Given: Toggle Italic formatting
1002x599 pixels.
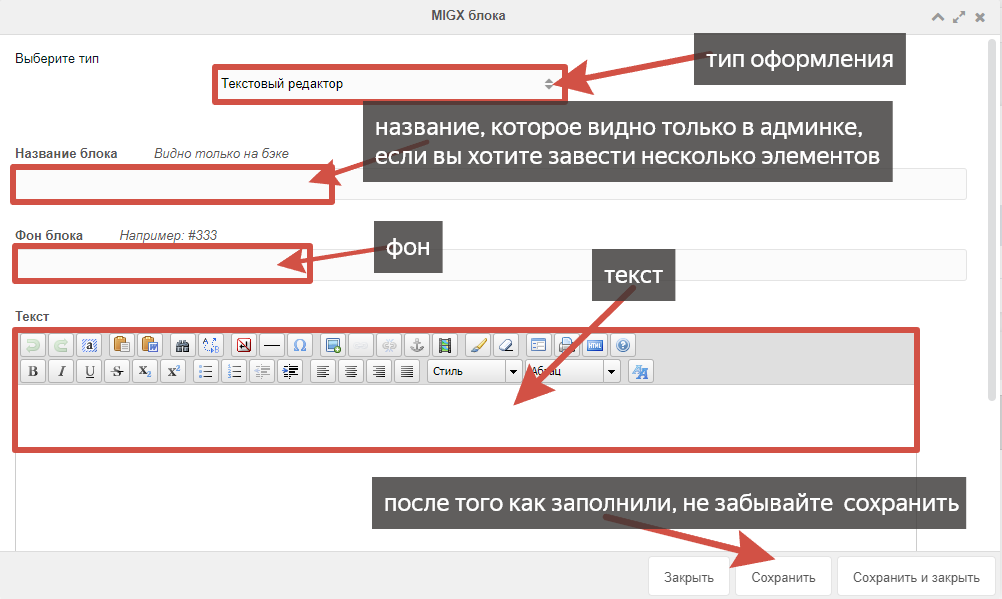Looking at the screenshot, I should click(x=61, y=371).
